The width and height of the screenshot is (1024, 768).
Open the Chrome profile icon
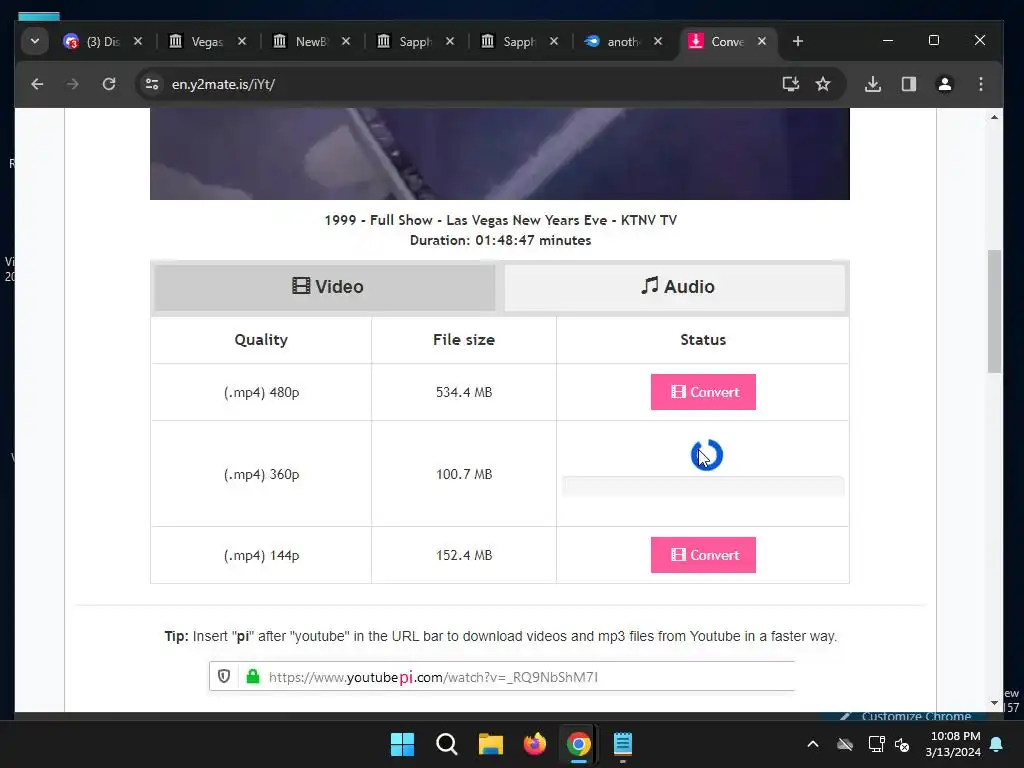point(944,84)
